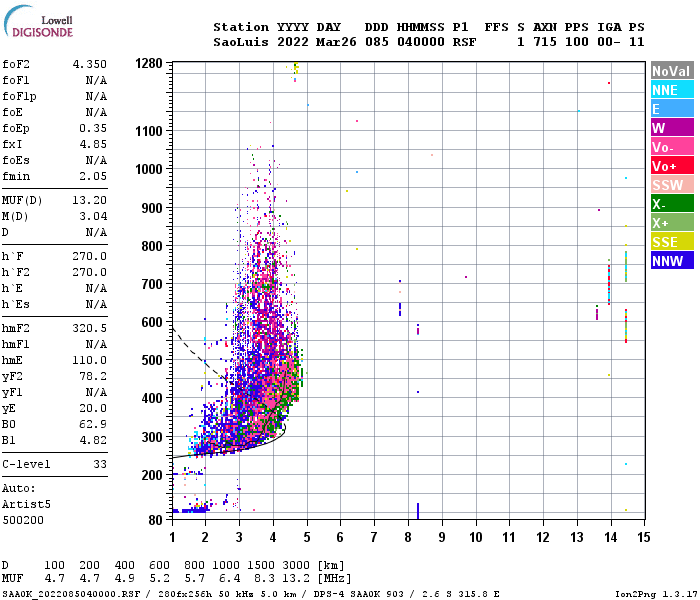Click the 1100 height axis label
700x600 pixels.
(x=149, y=131)
